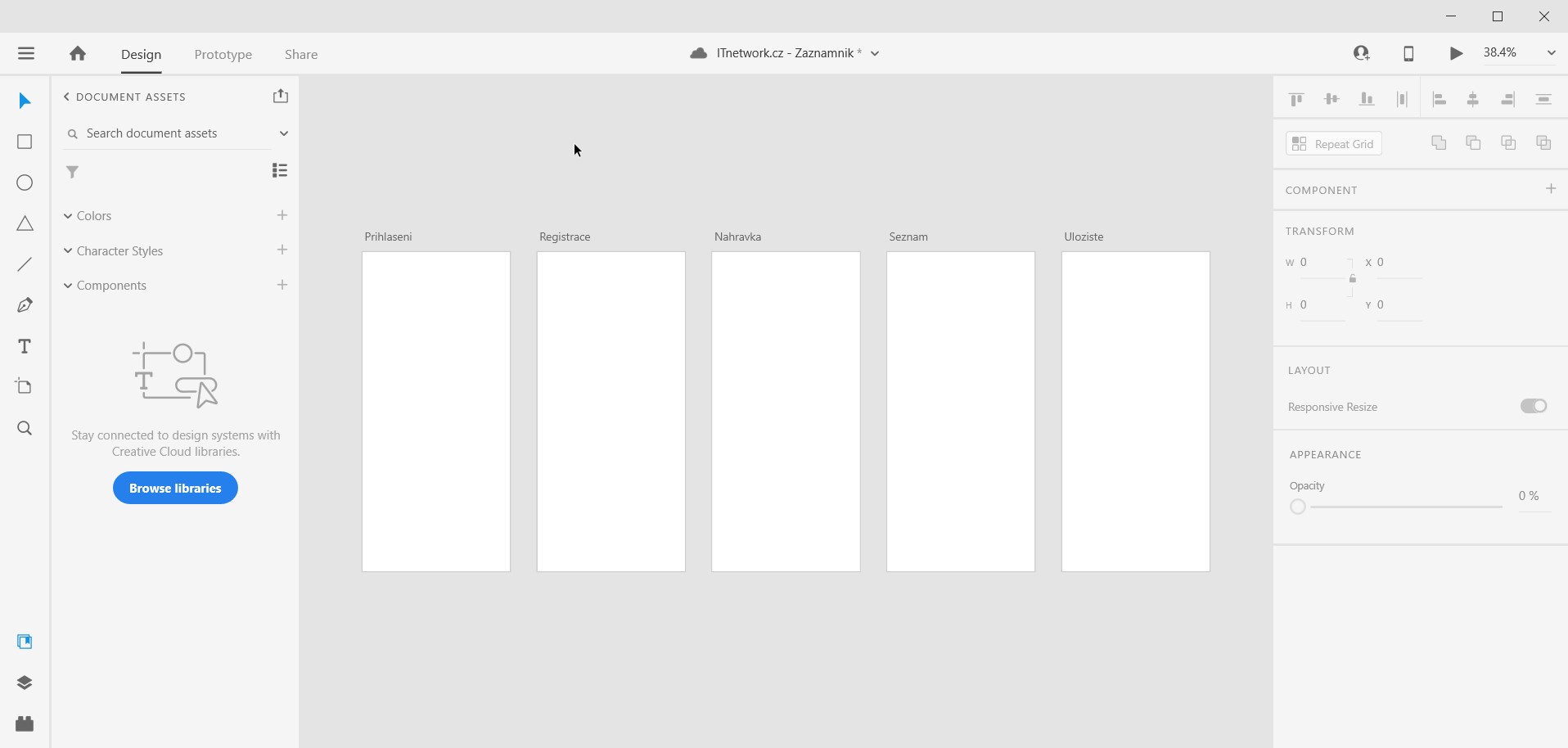The image size is (1568, 748).
Task: Open the hamburger main menu
Action: click(x=26, y=53)
